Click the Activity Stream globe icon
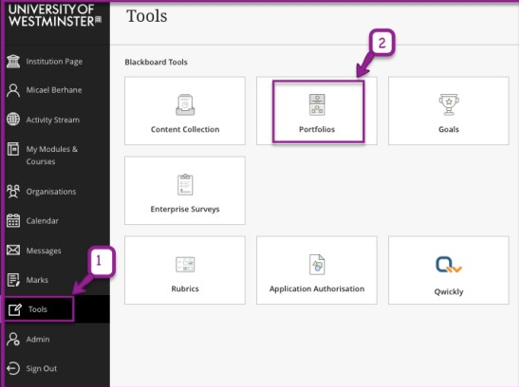Image resolution: width=519 pixels, height=387 pixels. click(13, 119)
